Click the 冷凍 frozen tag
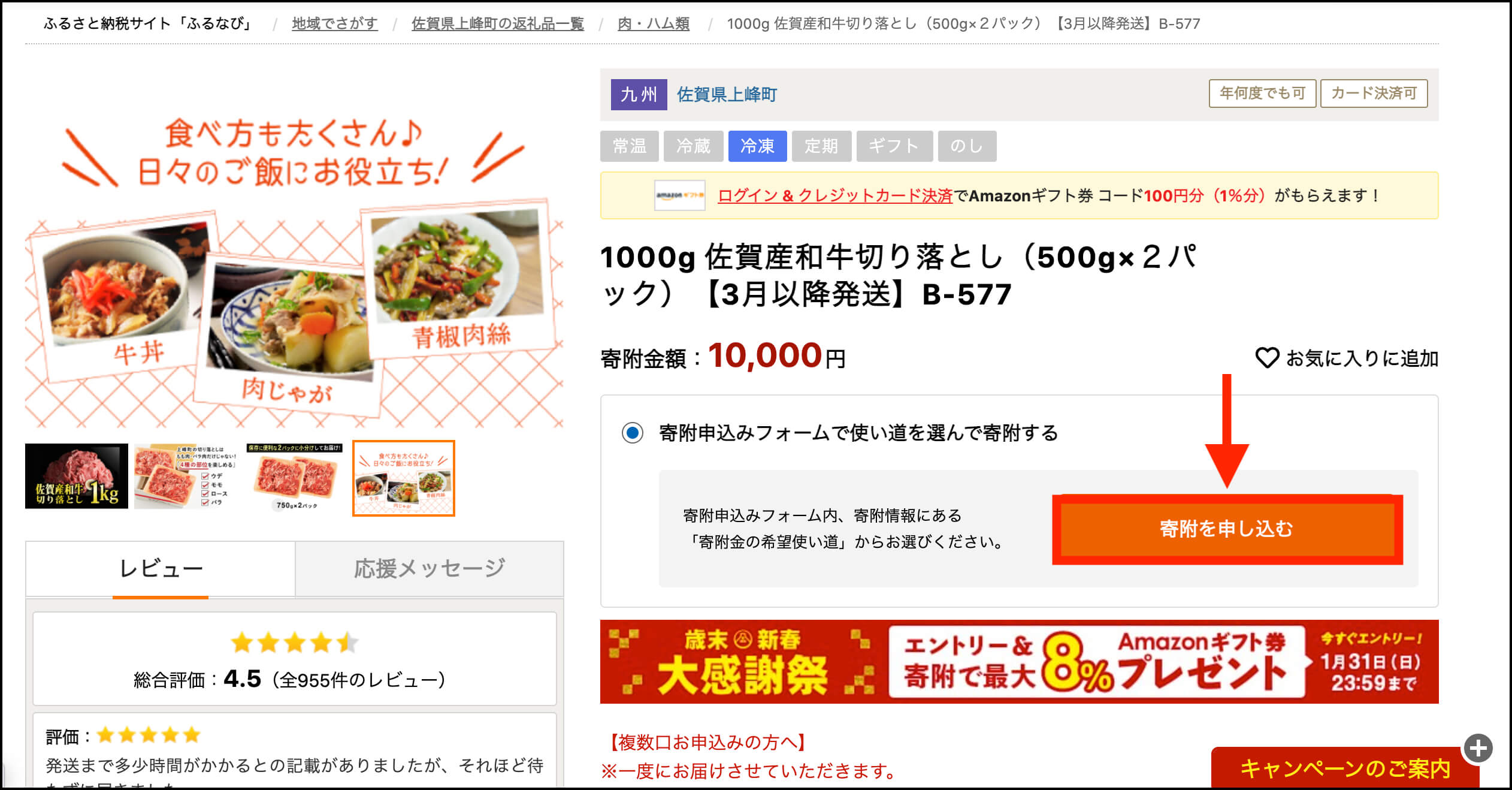The height and width of the screenshot is (790, 1512). tap(757, 146)
